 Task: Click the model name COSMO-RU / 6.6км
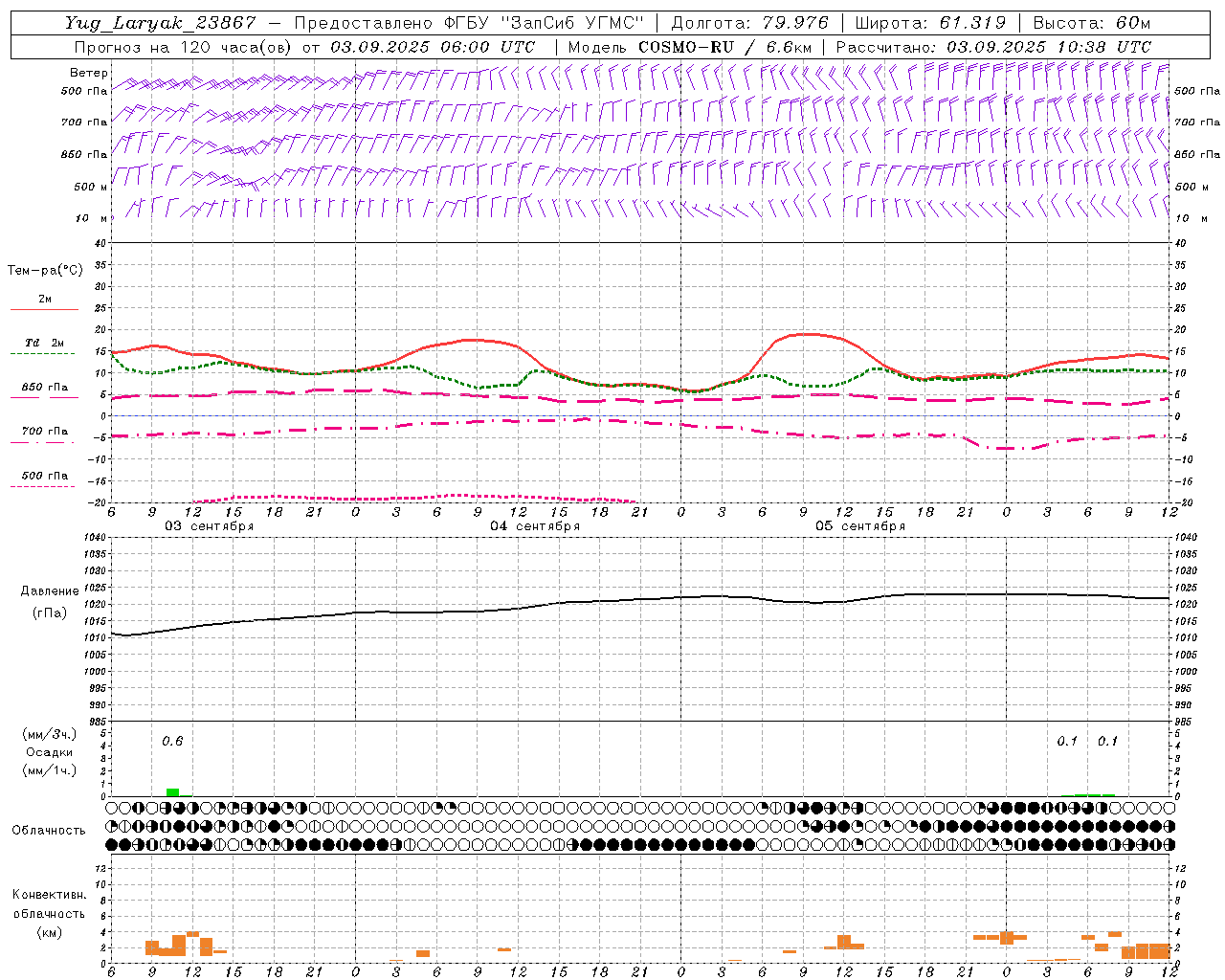tap(725, 47)
